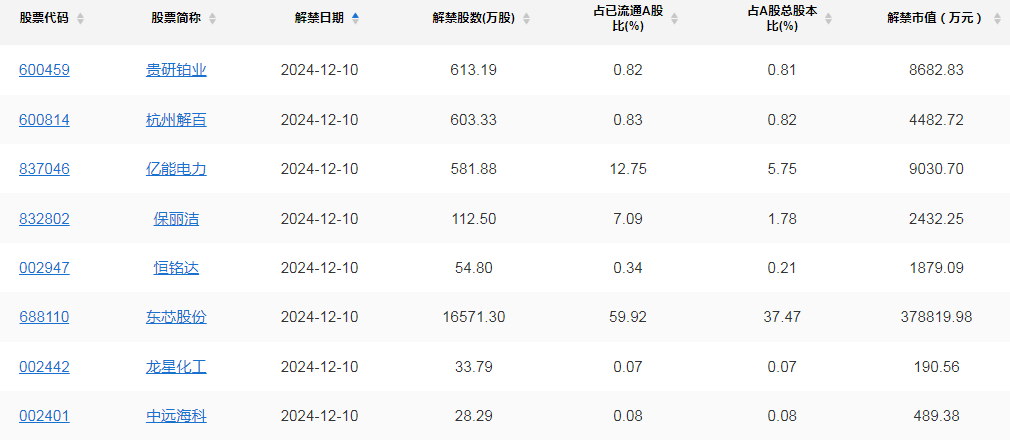1010x440 pixels.
Task: Open 东芯股份 stock name link
Action: (x=176, y=318)
